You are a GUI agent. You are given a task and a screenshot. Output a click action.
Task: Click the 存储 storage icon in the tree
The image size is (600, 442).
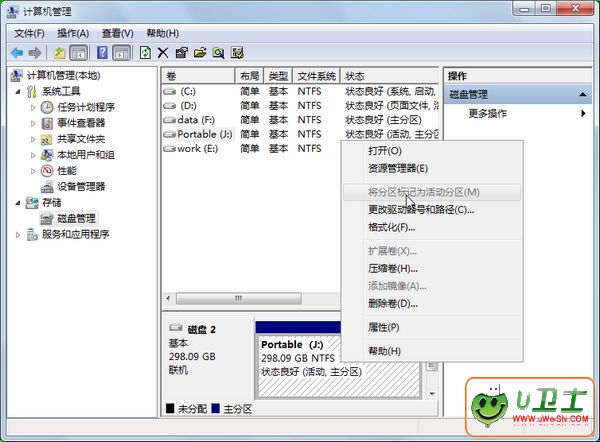32,203
